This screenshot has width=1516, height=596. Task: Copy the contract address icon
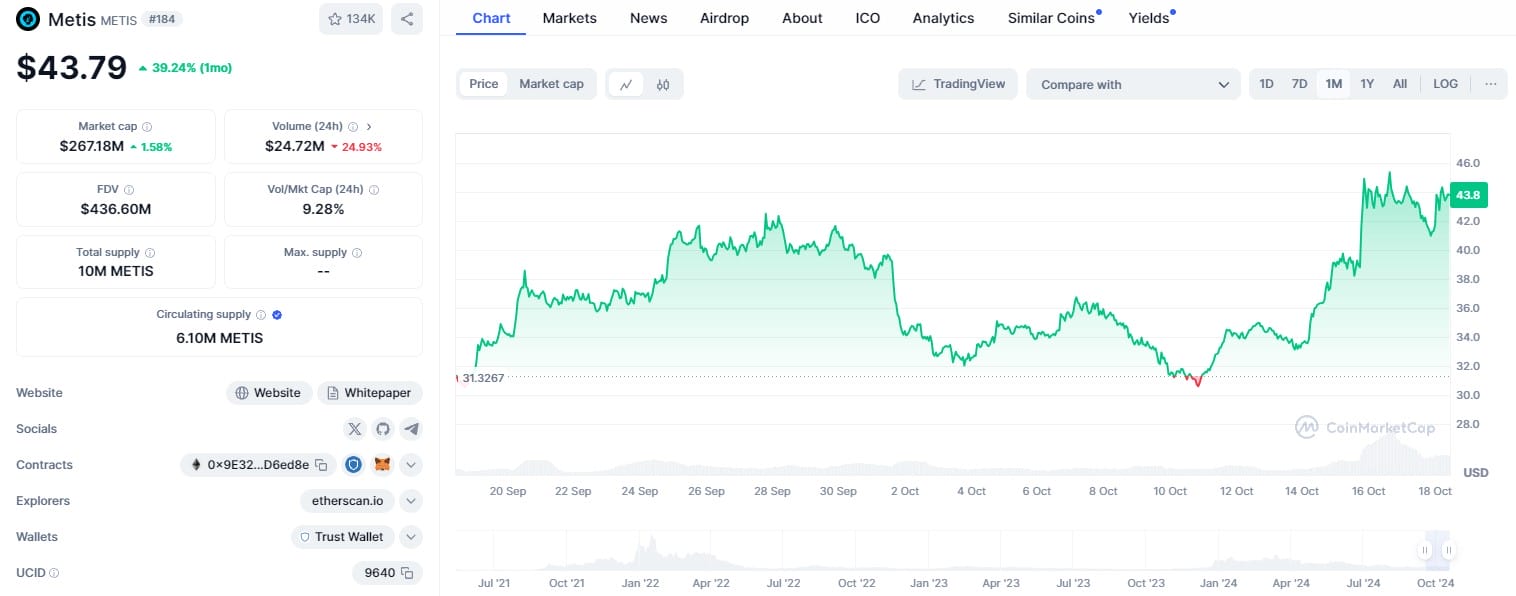pyautogui.click(x=321, y=465)
